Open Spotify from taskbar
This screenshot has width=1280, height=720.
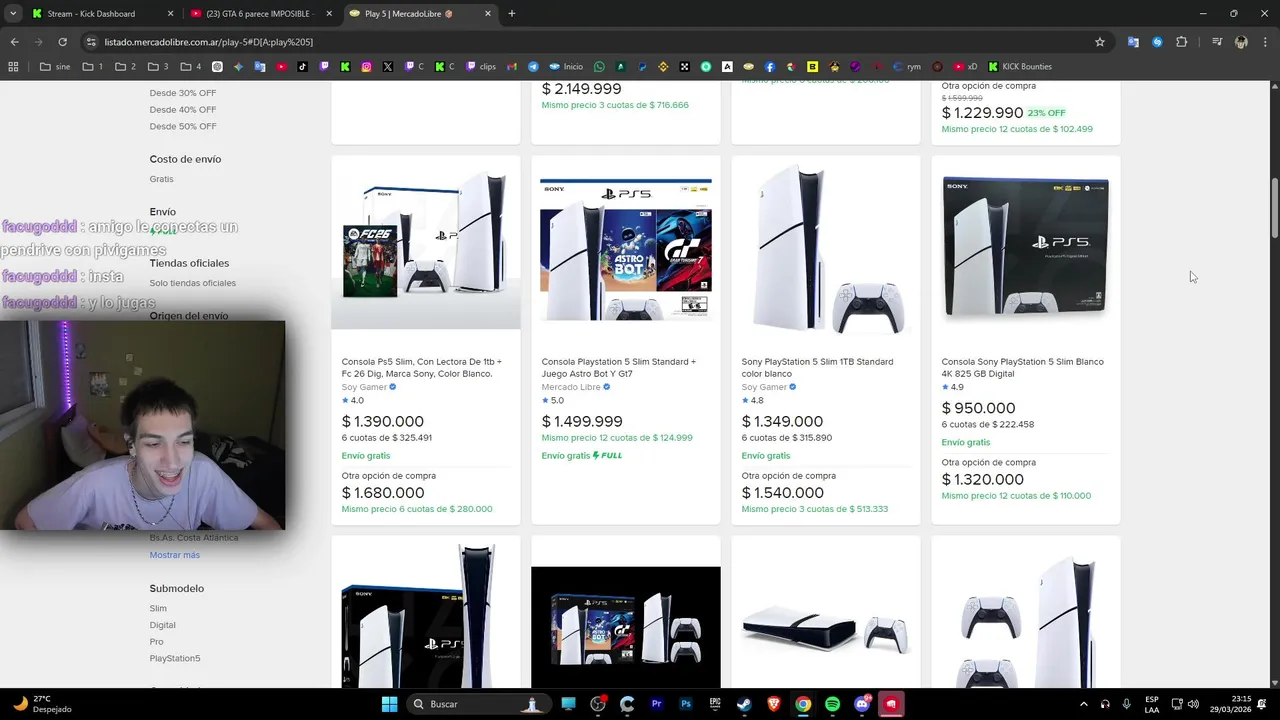(832, 704)
